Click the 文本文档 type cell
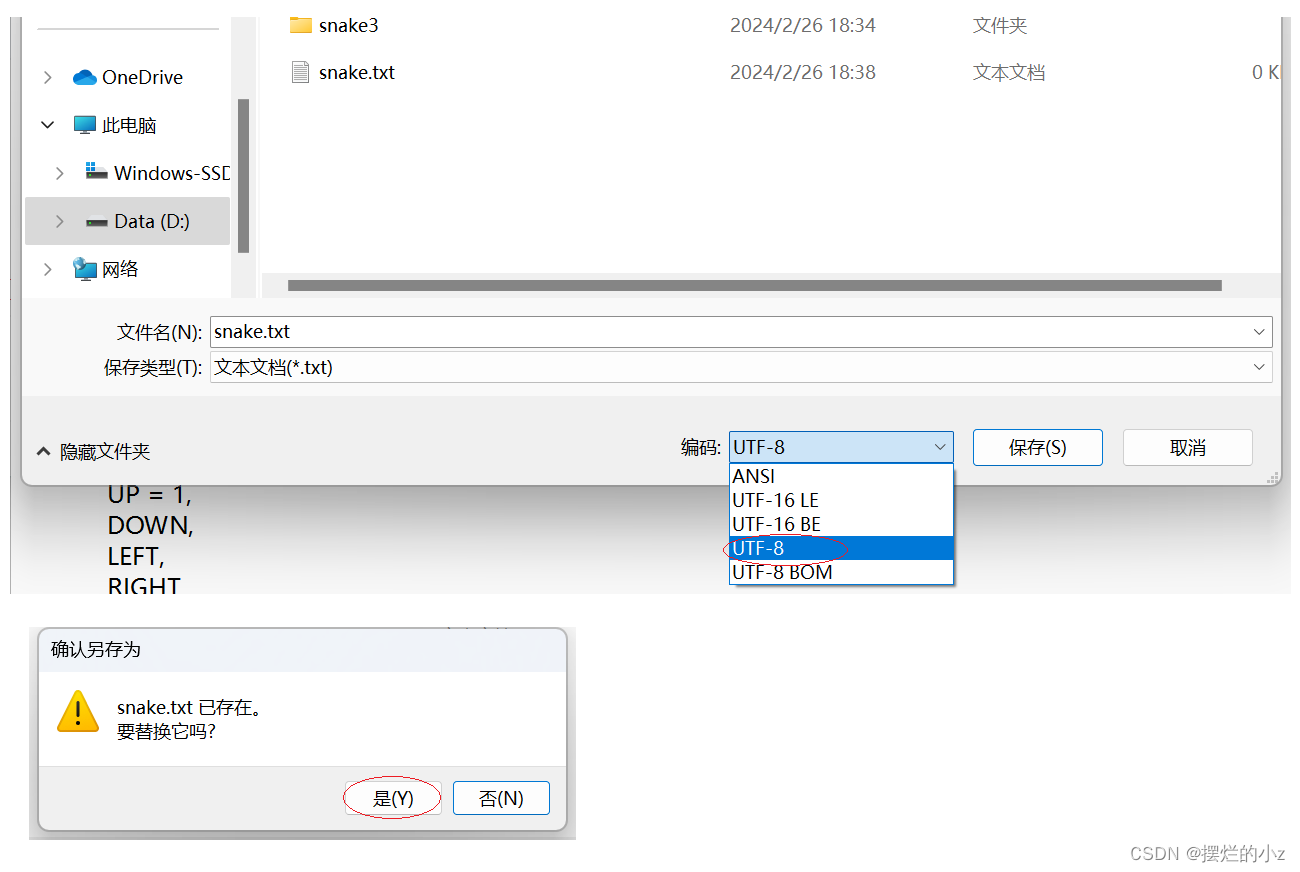 tap(1009, 72)
